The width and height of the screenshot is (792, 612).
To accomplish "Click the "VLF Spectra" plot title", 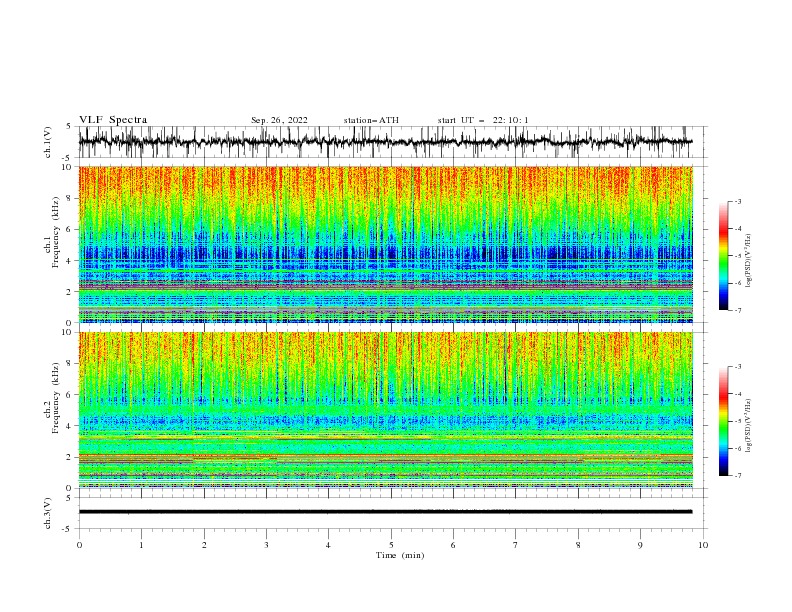I will pos(113,120).
